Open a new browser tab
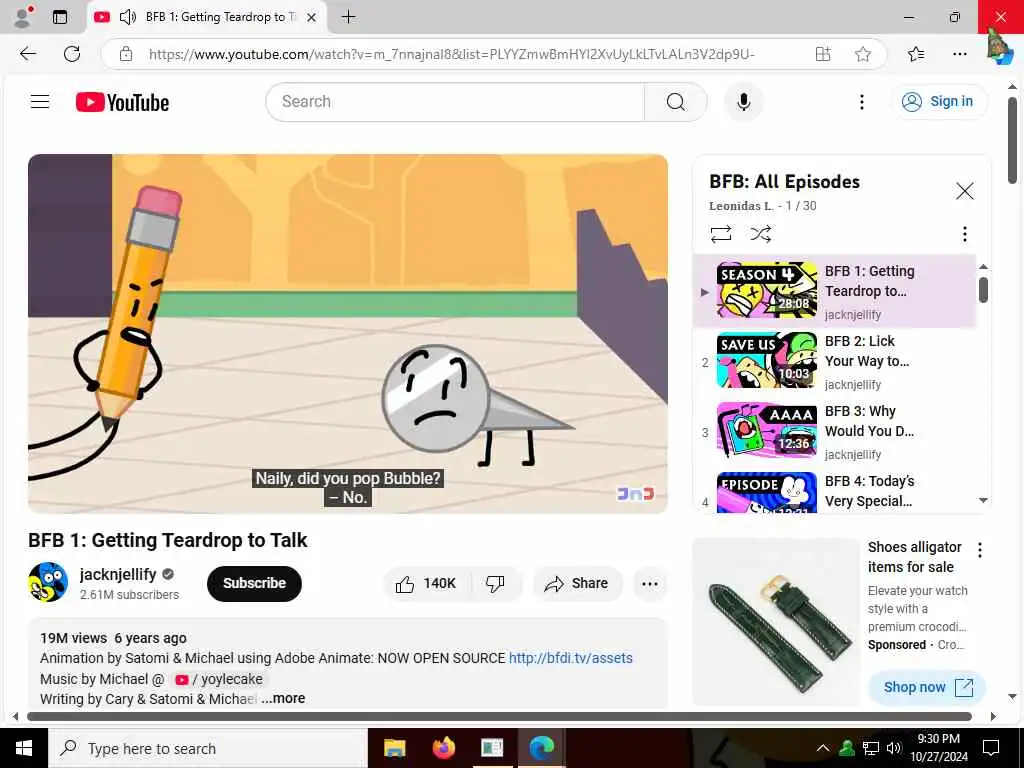Screen dimensions: 1024x768 [x=349, y=17]
